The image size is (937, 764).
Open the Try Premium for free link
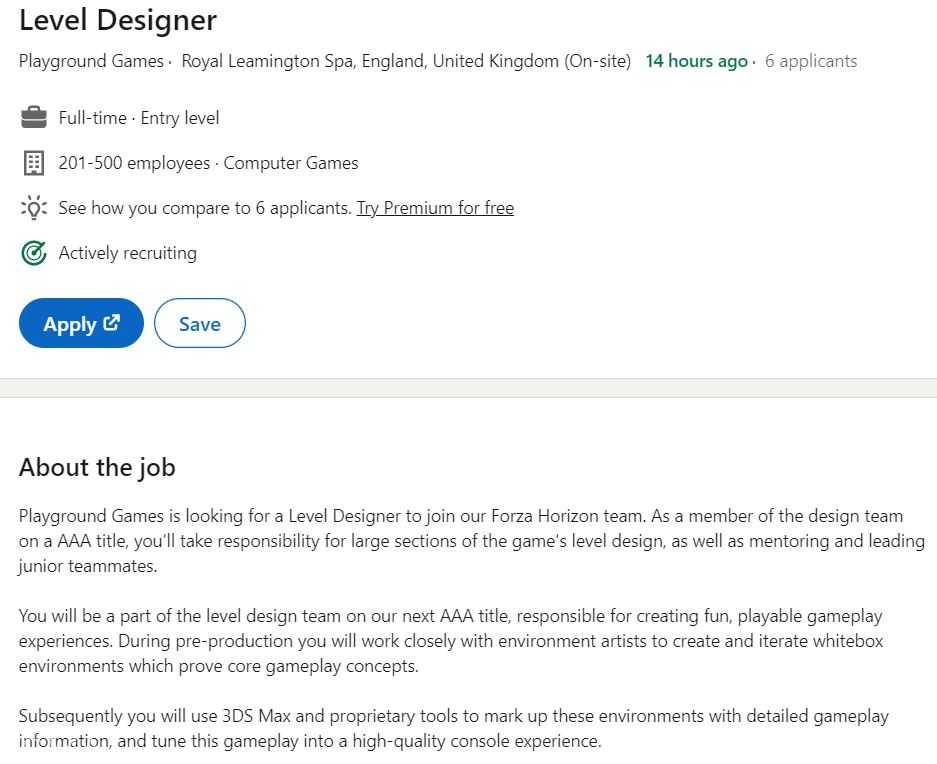coord(435,208)
